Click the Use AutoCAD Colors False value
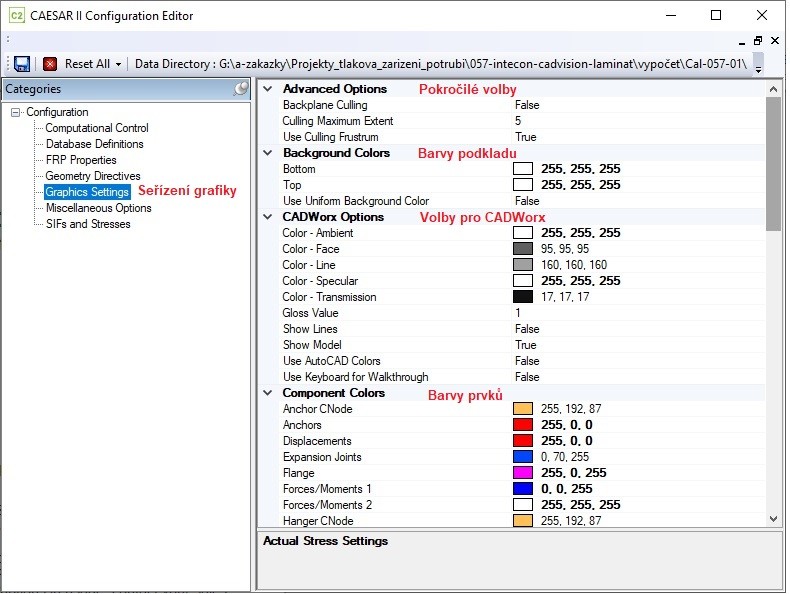Viewport: 790px width, 594px height. (x=527, y=361)
